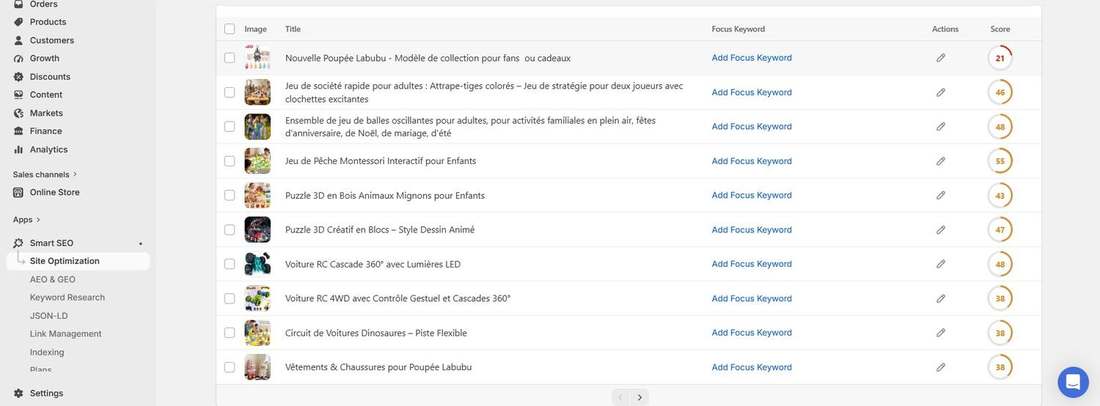Click the Discounts badge icon
Screen dimensions: 1100x406
18,76
